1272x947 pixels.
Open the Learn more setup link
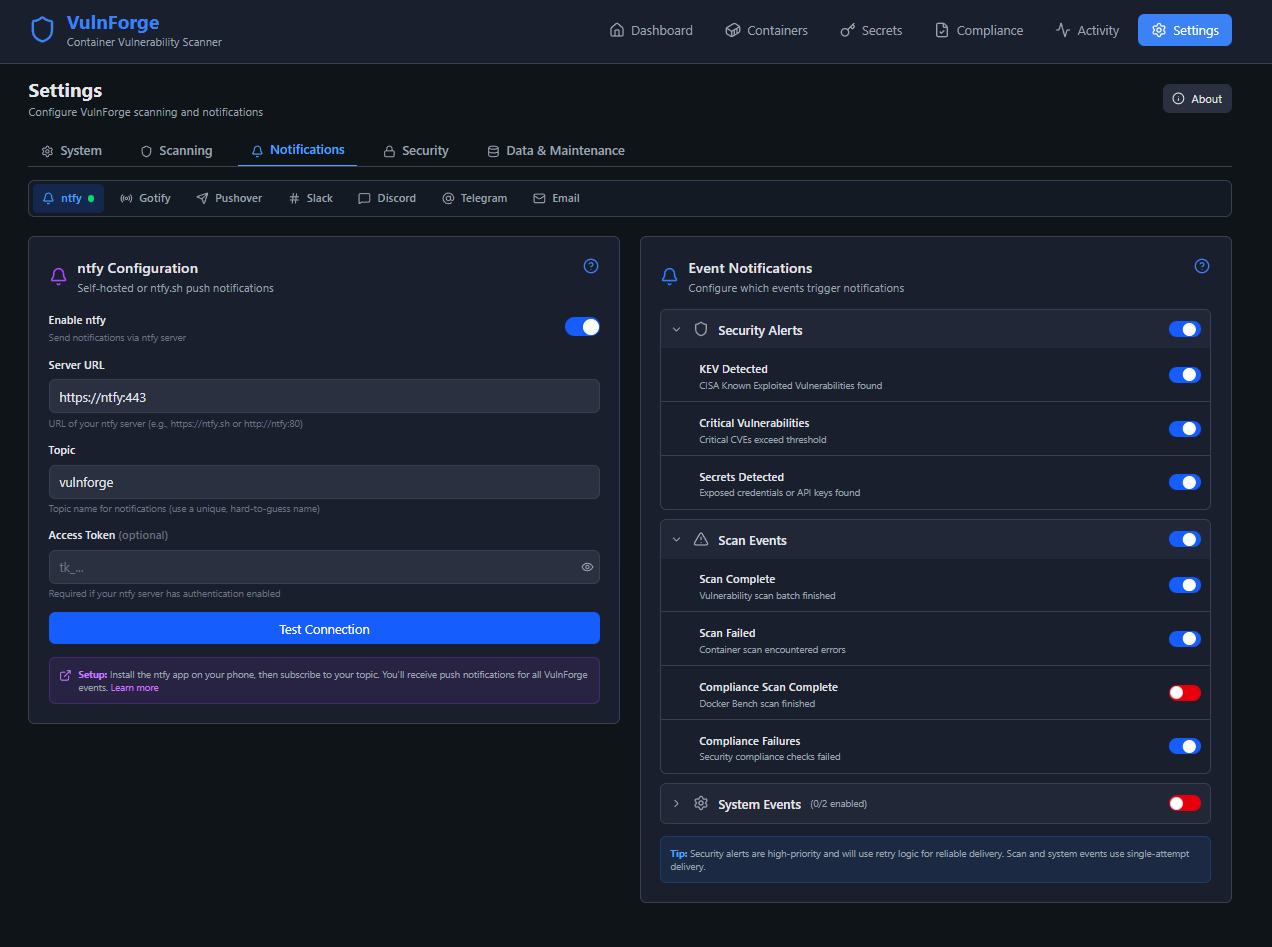pos(134,688)
